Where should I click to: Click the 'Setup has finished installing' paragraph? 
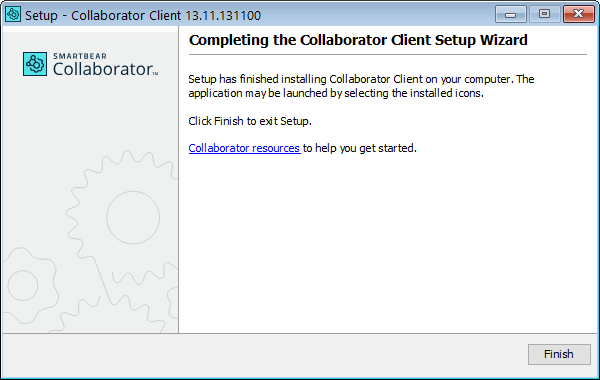pos(361,86)
